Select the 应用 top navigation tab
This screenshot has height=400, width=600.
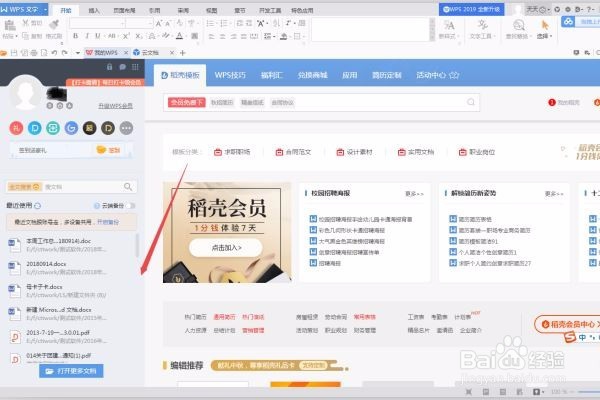pos(349,75)
